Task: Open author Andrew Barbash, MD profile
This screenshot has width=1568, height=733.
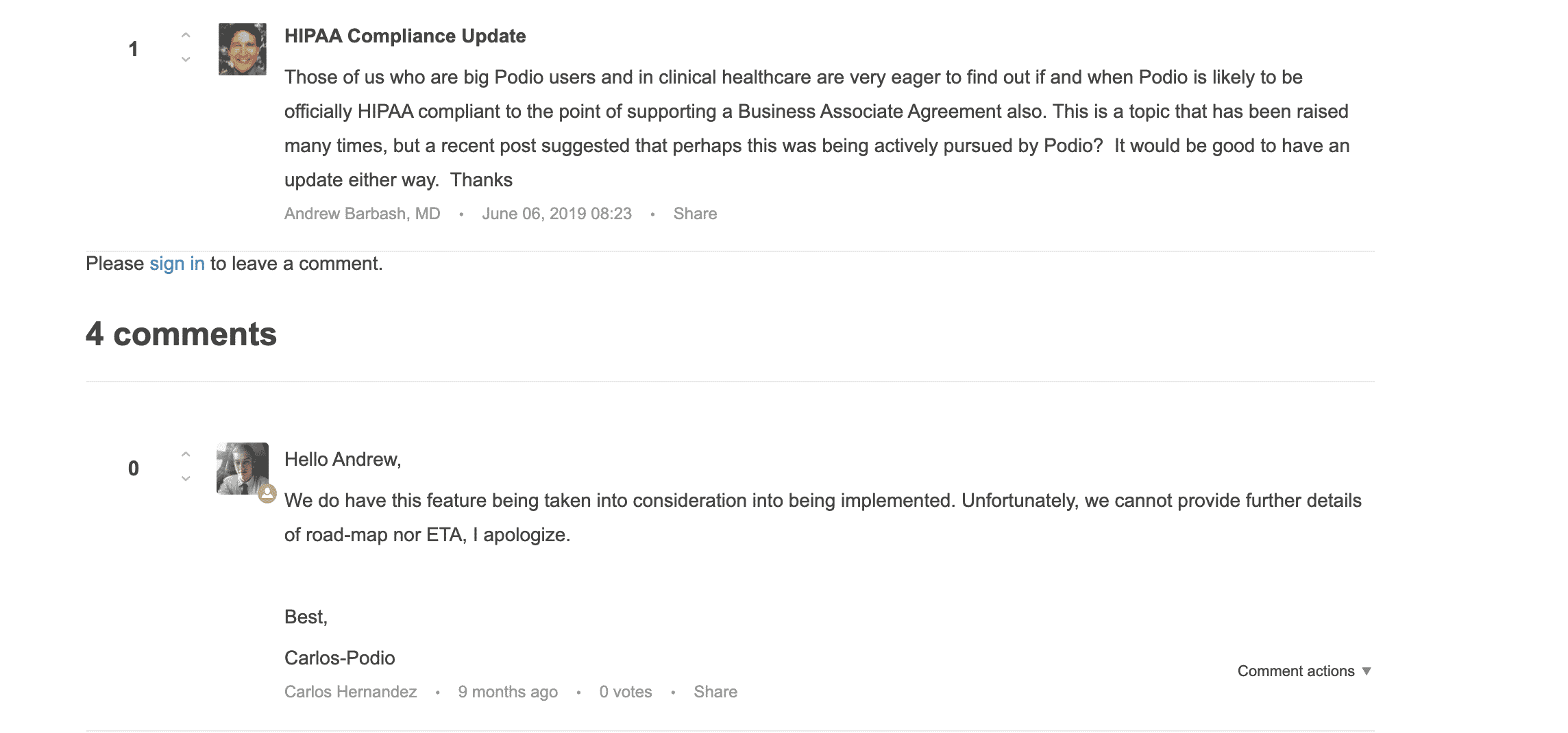Action: coord(362,214)
